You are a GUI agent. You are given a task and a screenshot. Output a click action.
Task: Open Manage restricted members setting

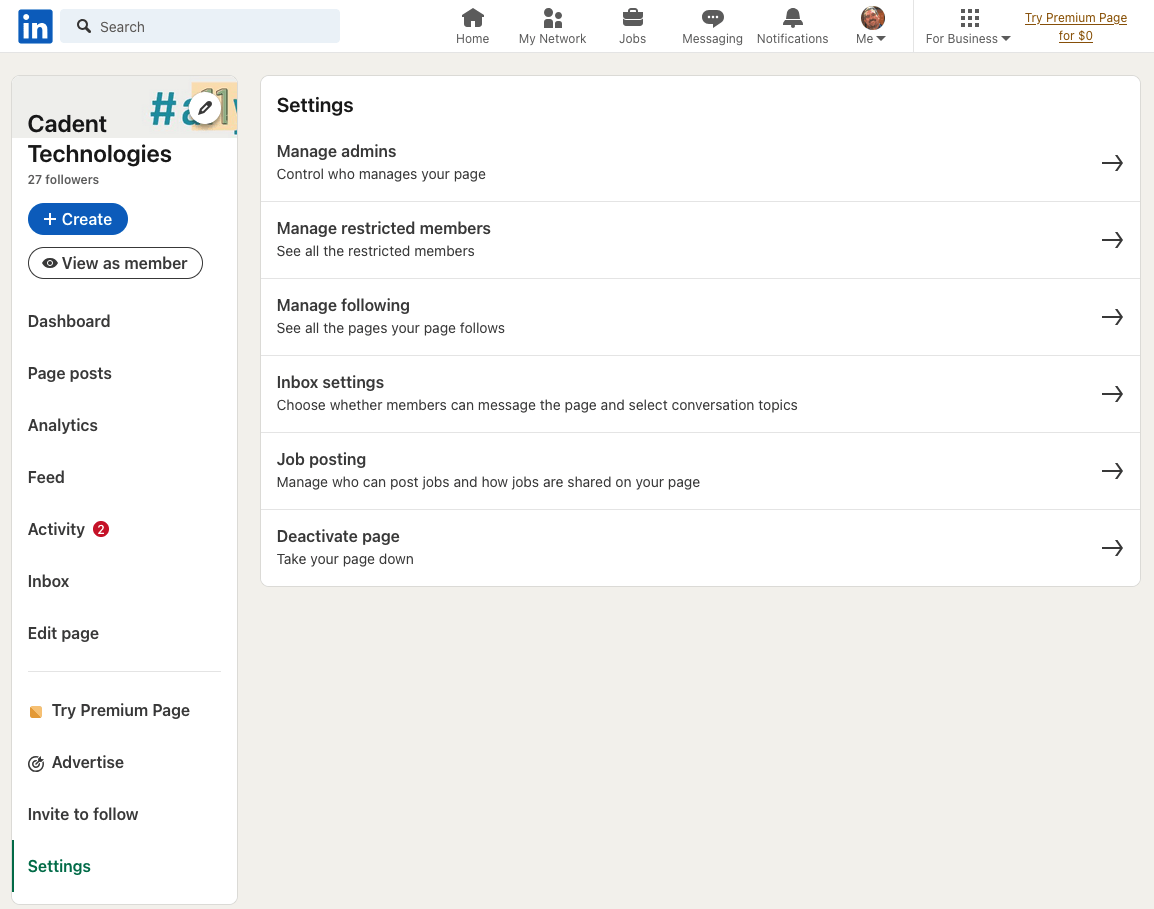700,240
